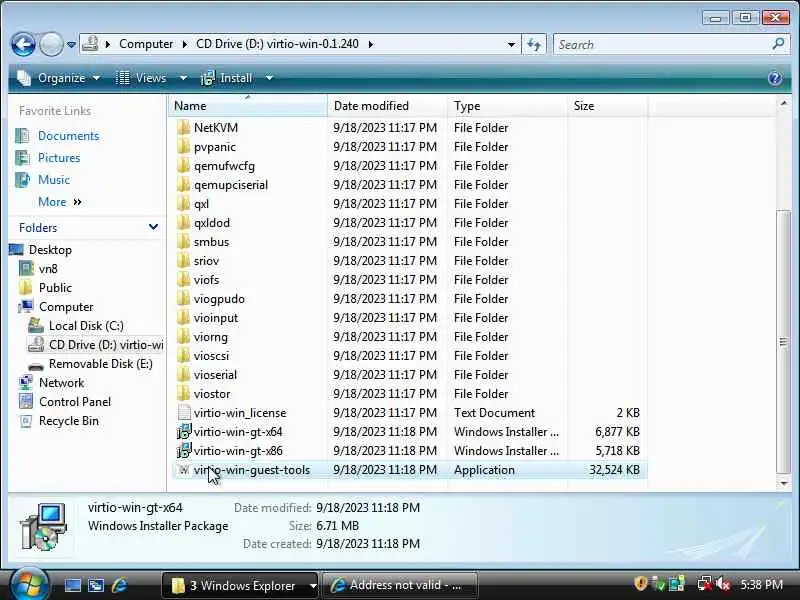This screenshot has height=600, width=800.
Task: Open Documents favorite link
Action: click(68, 136)
